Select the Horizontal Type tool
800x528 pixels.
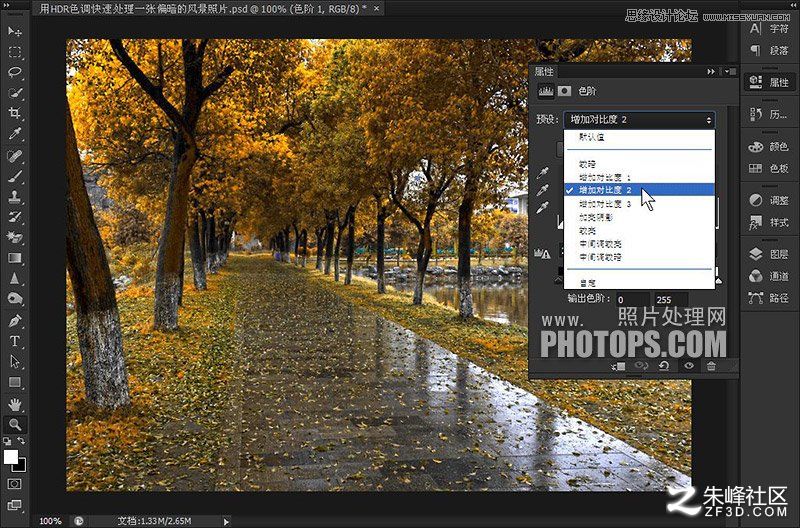point(14,341)
